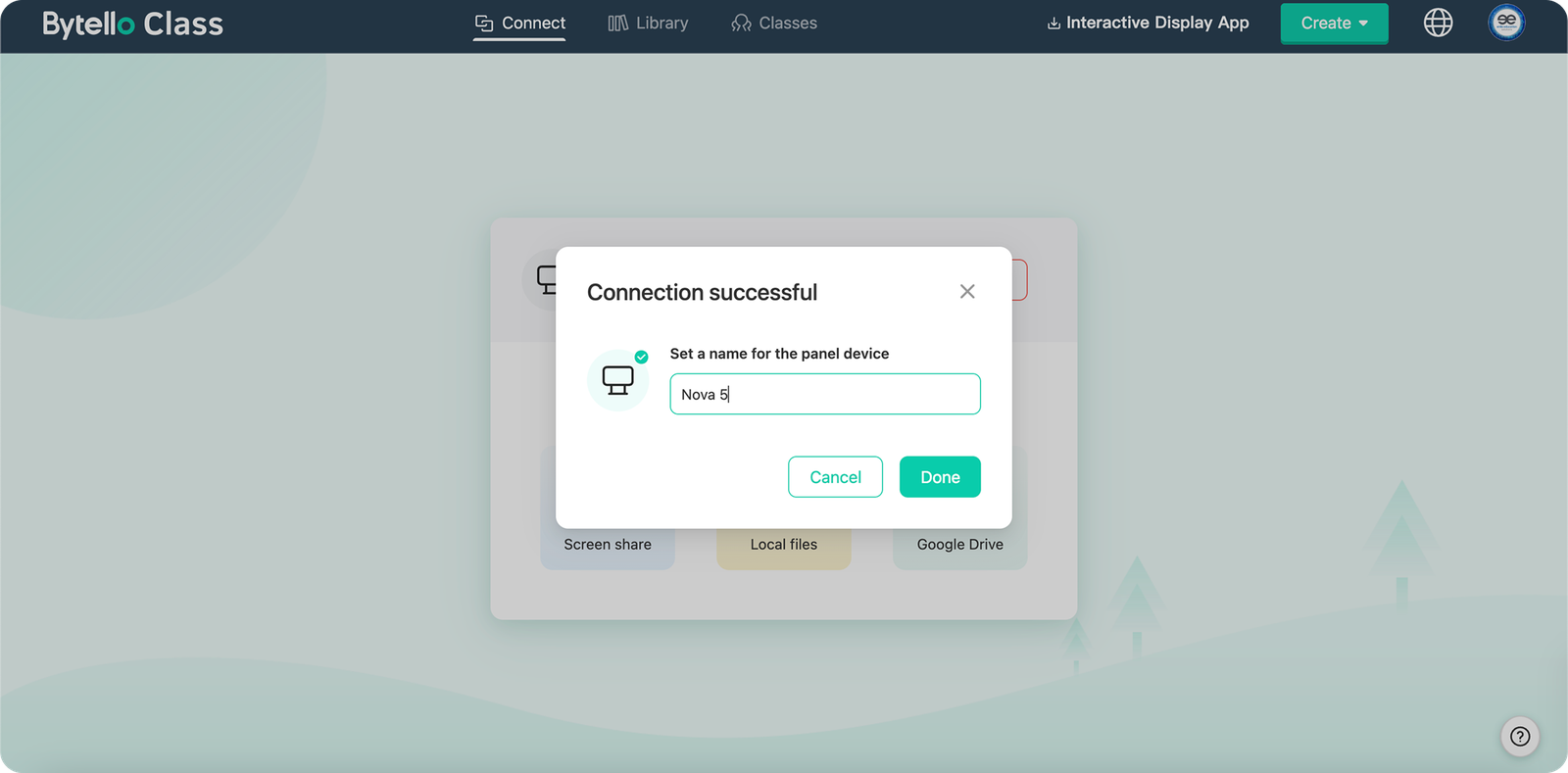Click the panel device monitor icon in dialog
The image size is (1568, 773).
click(617, 380)
